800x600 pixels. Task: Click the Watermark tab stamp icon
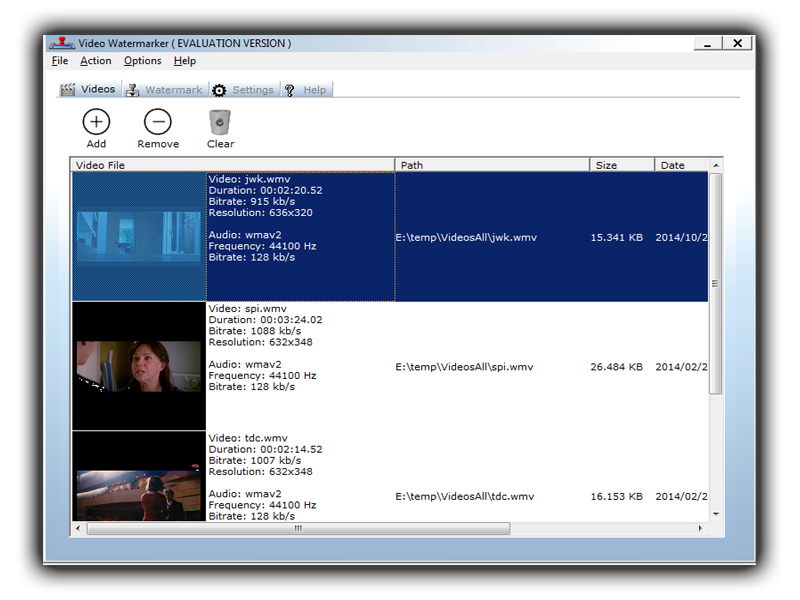(132, 90)
